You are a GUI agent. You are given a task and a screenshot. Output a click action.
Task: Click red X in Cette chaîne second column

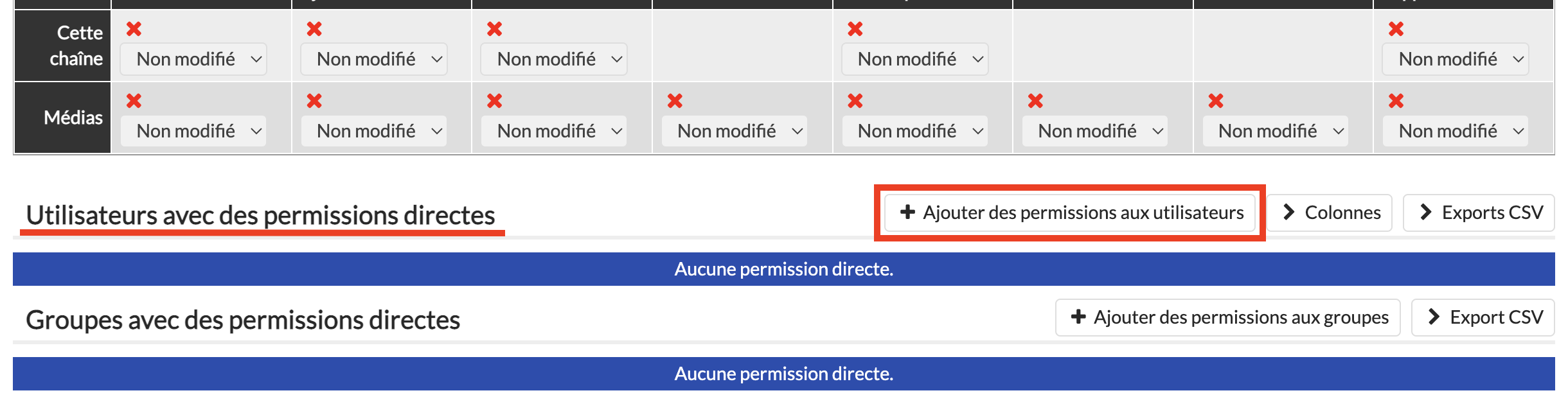(314, 29)
